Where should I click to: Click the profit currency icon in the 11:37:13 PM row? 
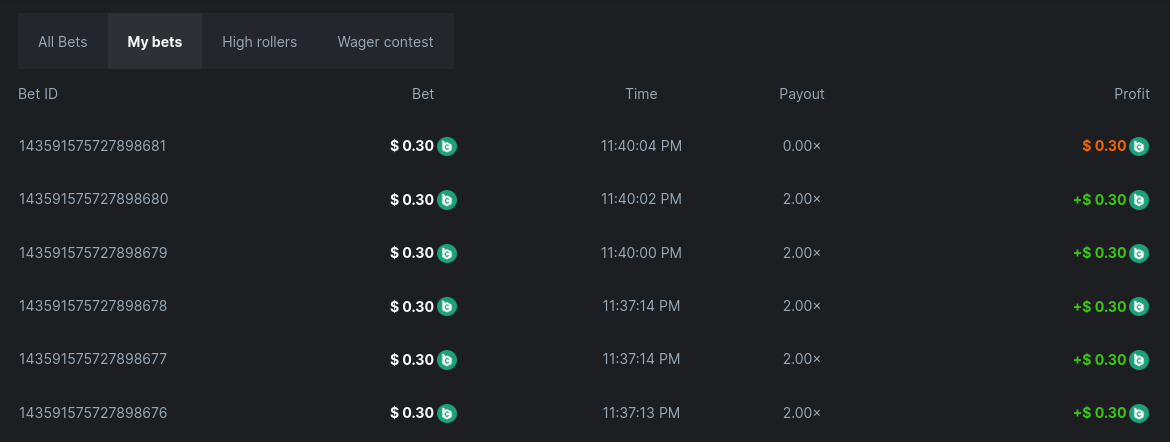pyautogui.click(x=1139, y=413)
